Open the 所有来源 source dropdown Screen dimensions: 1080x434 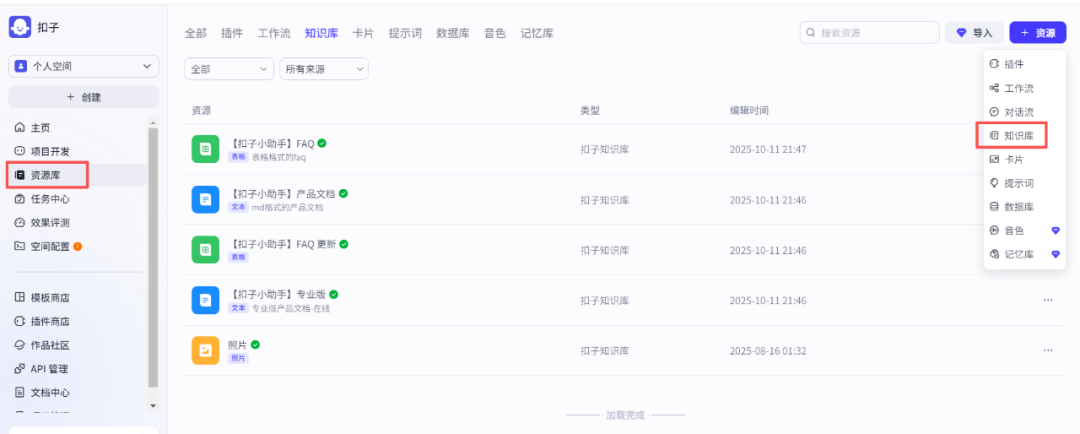click(324, 69)
